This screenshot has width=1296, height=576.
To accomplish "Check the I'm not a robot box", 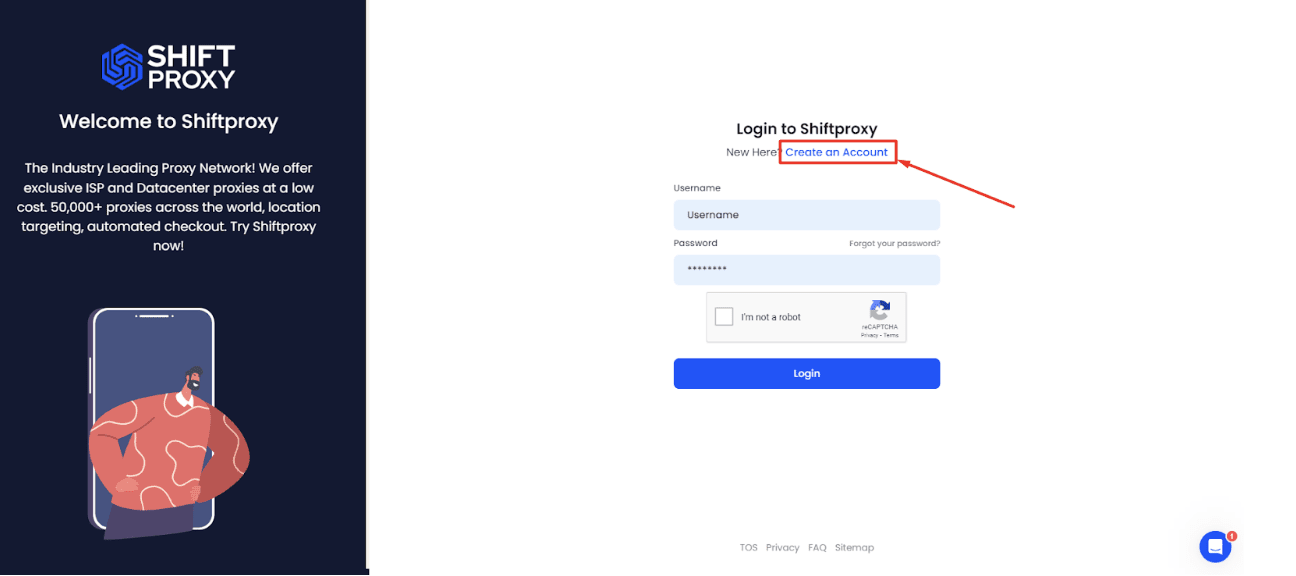I will [x=724, y=317].
